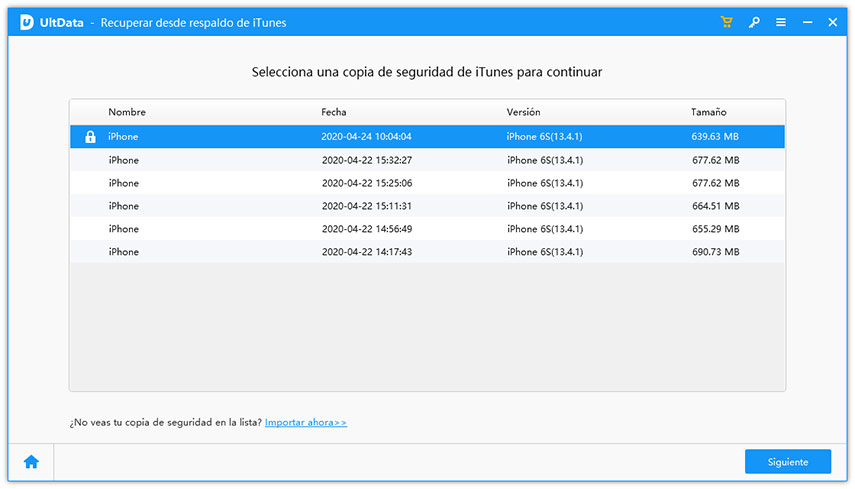Click iPhone 6S(13.4.1) in 655.29 MB row
The width and height of the screenshot is (855, 489).
pos(545,229)
